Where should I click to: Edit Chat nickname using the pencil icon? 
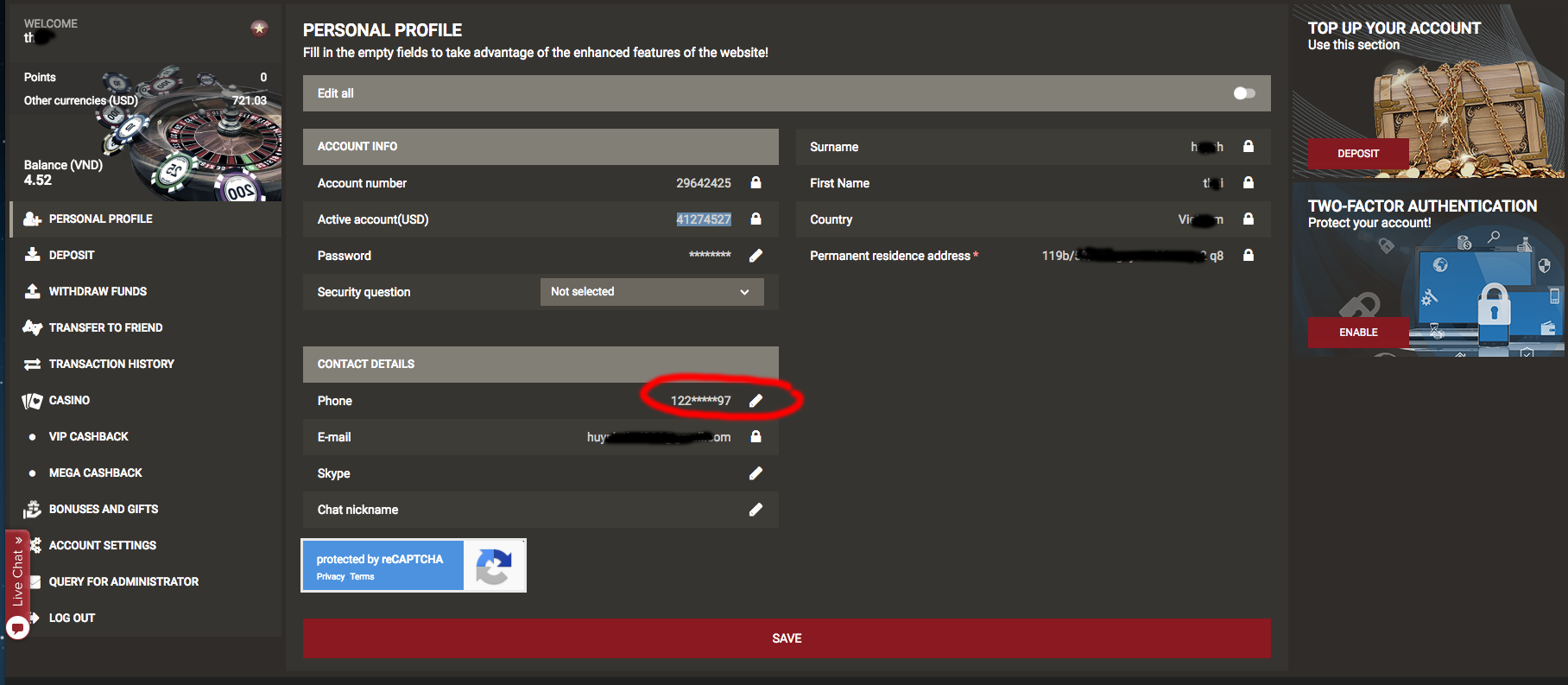pos(756,509)
